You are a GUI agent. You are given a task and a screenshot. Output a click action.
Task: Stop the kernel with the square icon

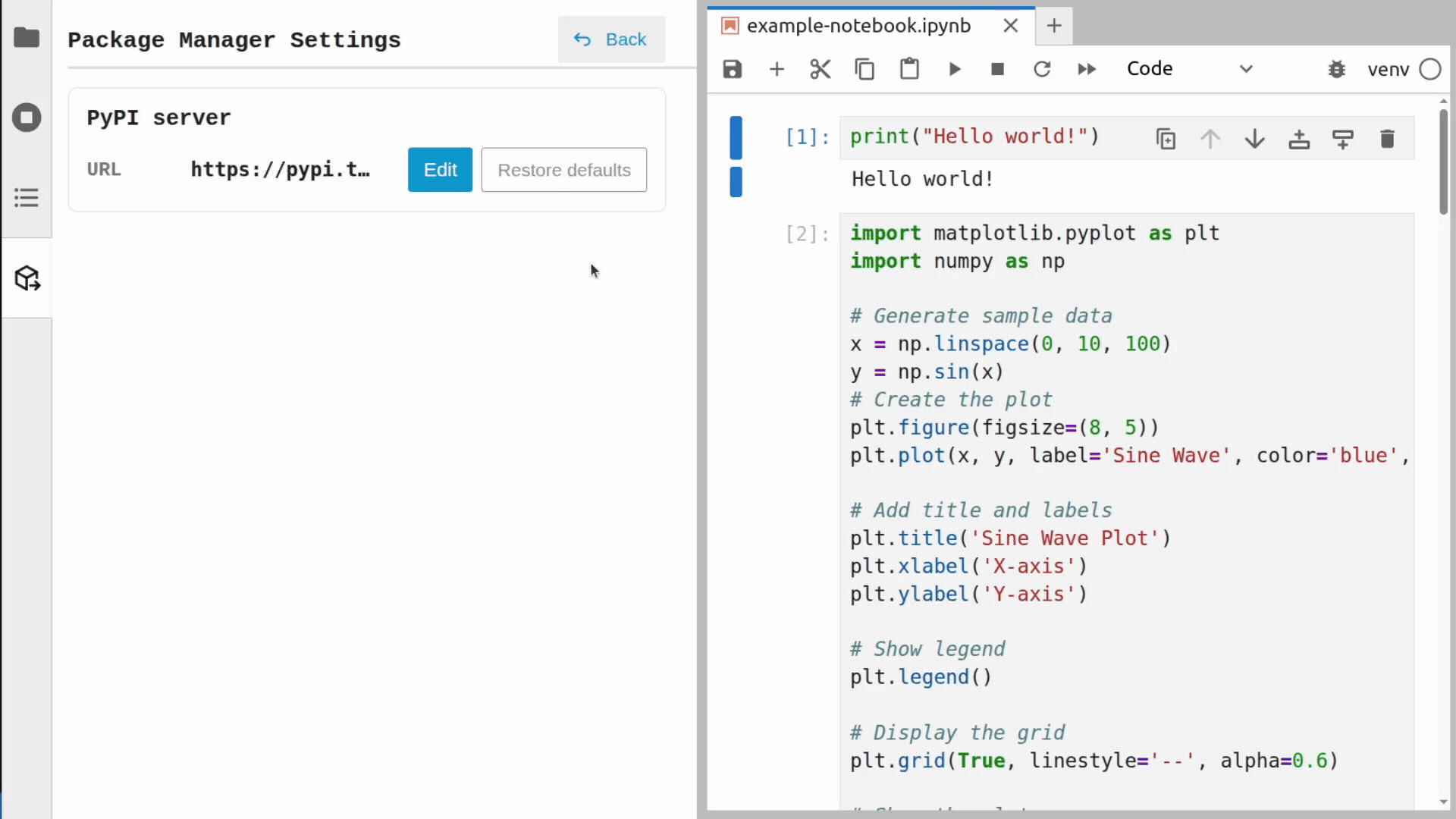pos(997,68)
